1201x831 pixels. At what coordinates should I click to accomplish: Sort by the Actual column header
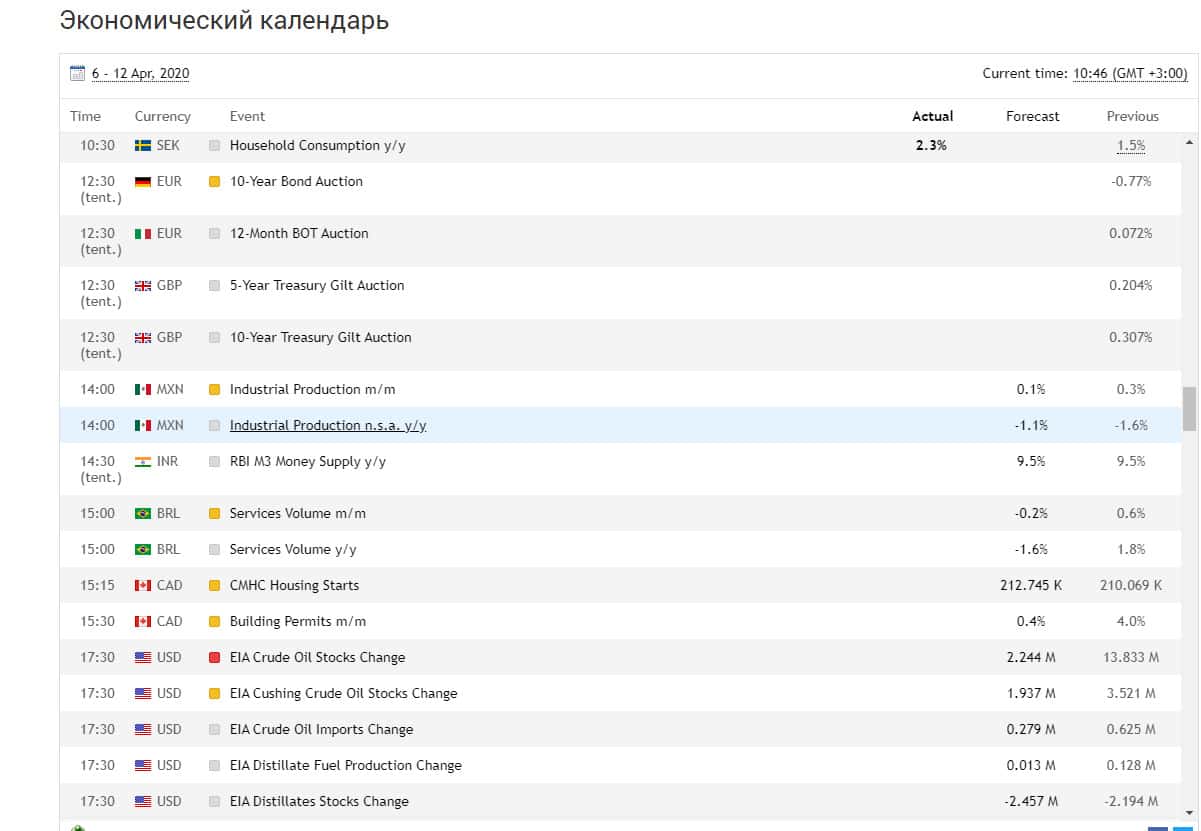tap(932, 116)
